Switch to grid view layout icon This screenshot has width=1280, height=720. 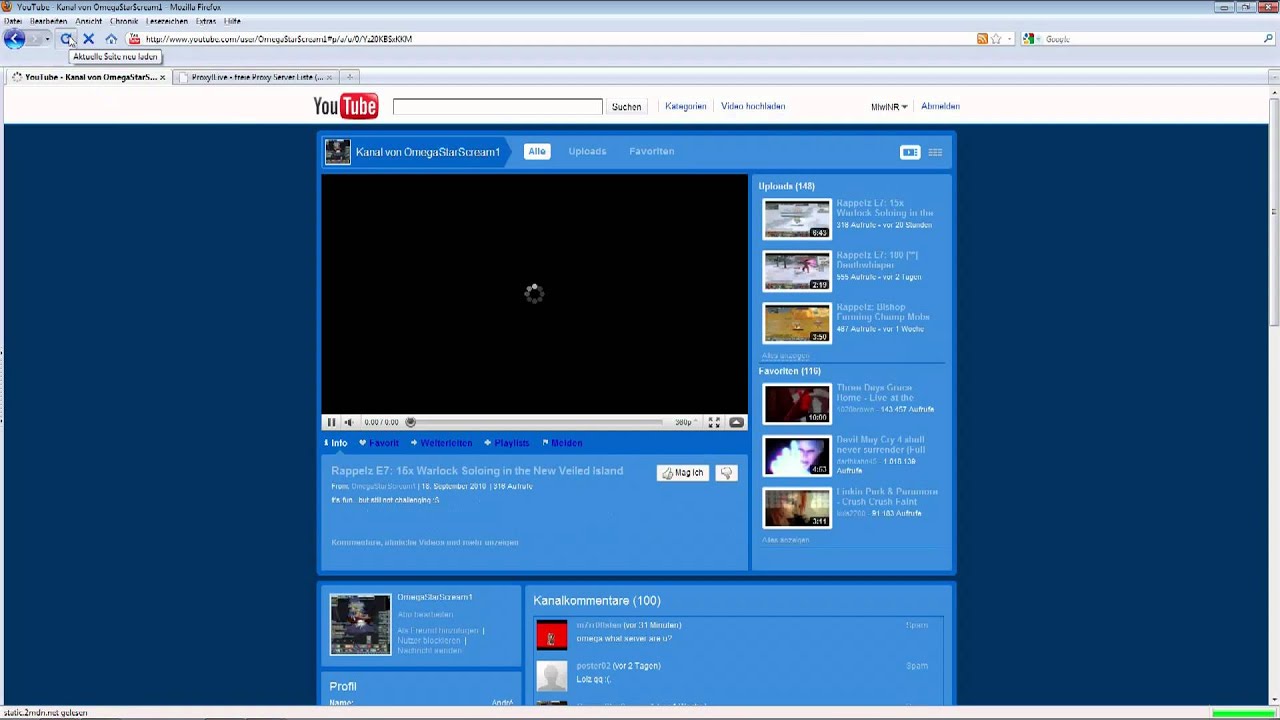935,152
